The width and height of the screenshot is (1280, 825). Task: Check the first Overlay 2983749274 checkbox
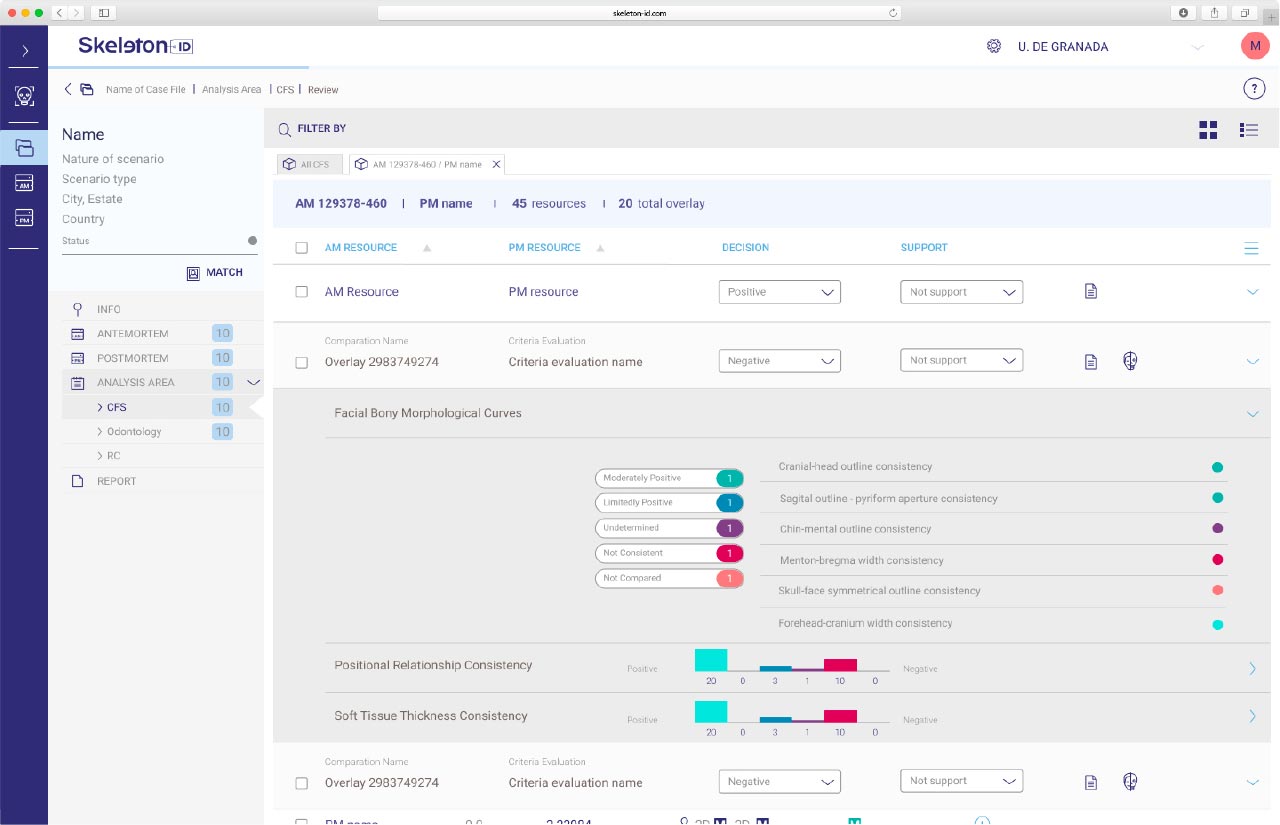302,362
